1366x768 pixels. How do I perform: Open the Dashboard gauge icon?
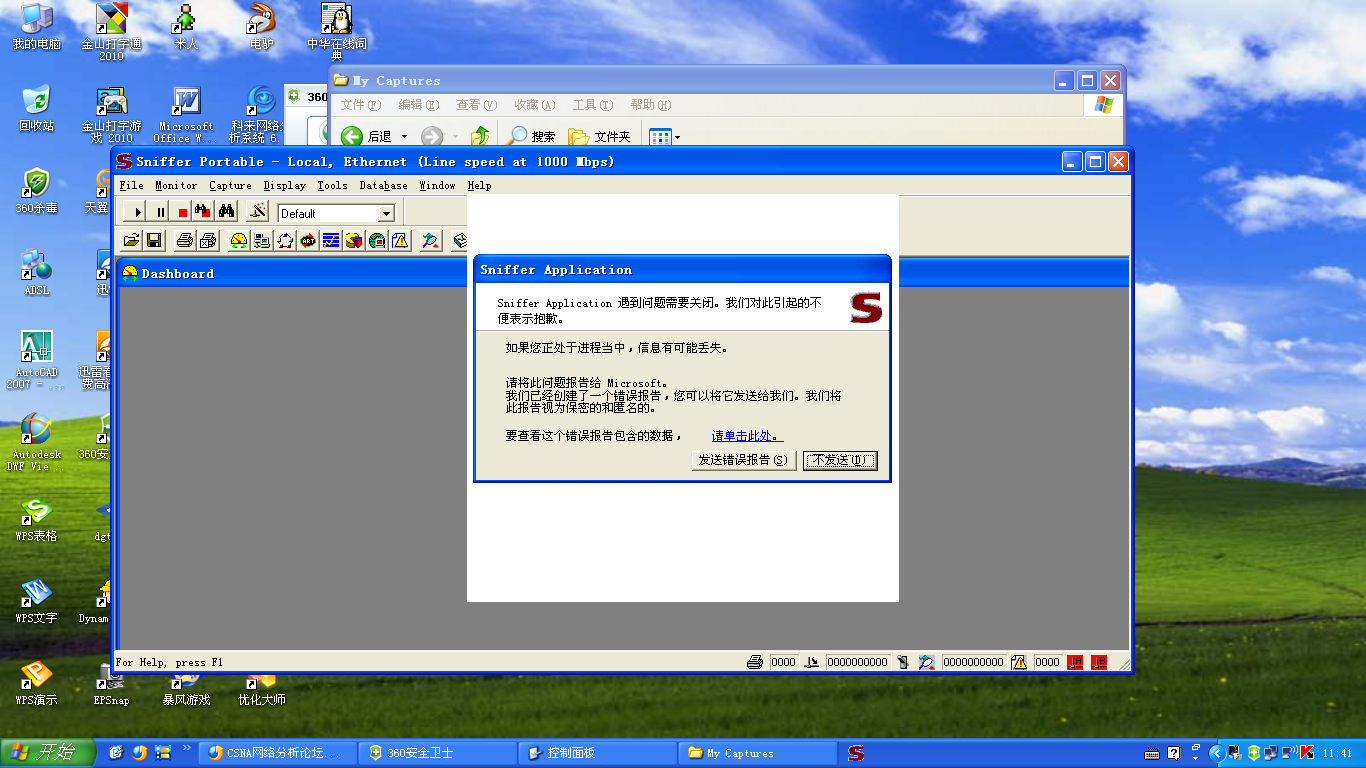pyautogui.click(x=241, y=240)
